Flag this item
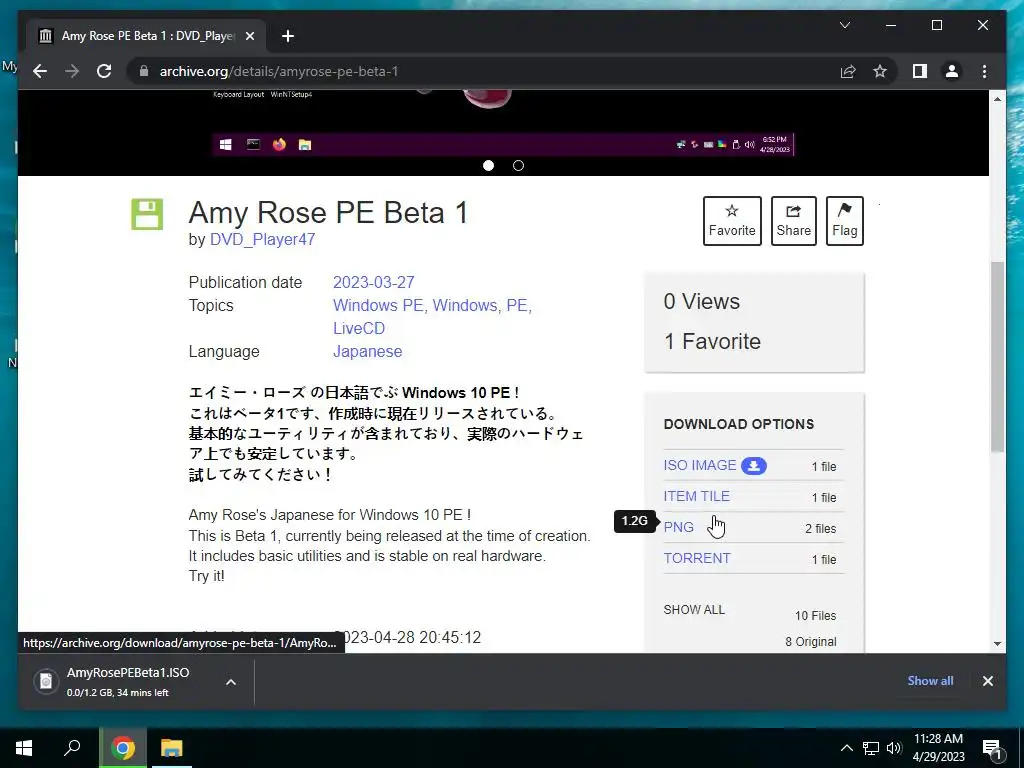 pyautogui.click(x=844, y=221)
